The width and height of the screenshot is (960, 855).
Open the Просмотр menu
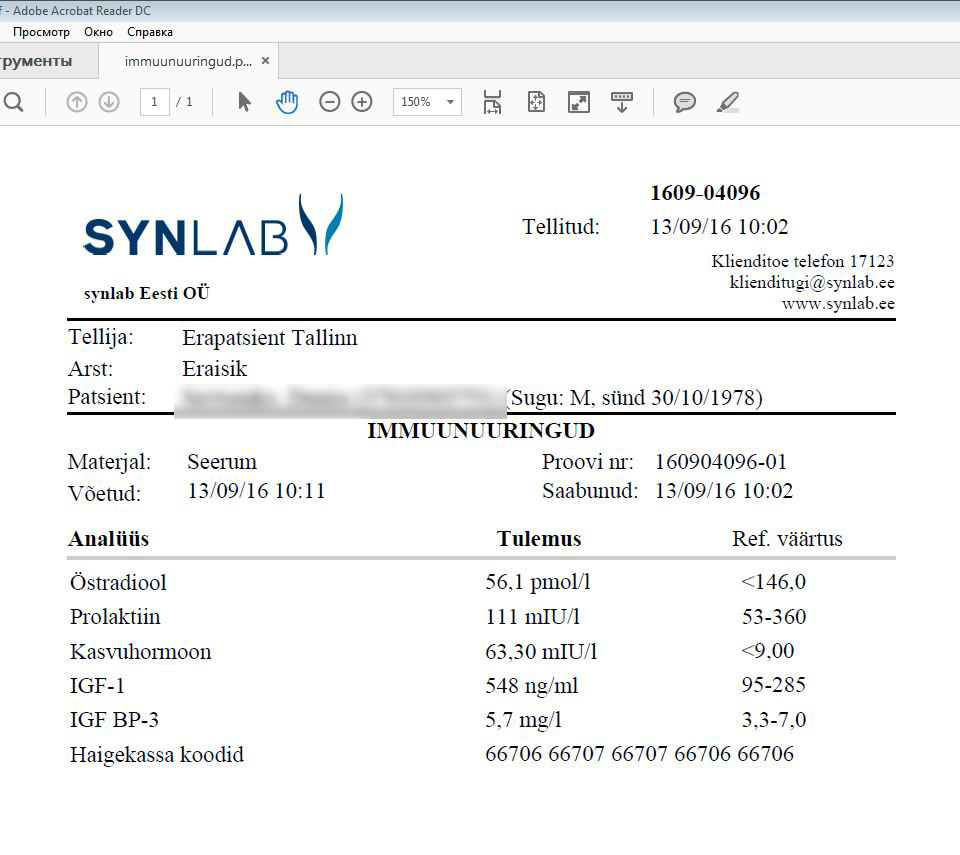point(41,32)
